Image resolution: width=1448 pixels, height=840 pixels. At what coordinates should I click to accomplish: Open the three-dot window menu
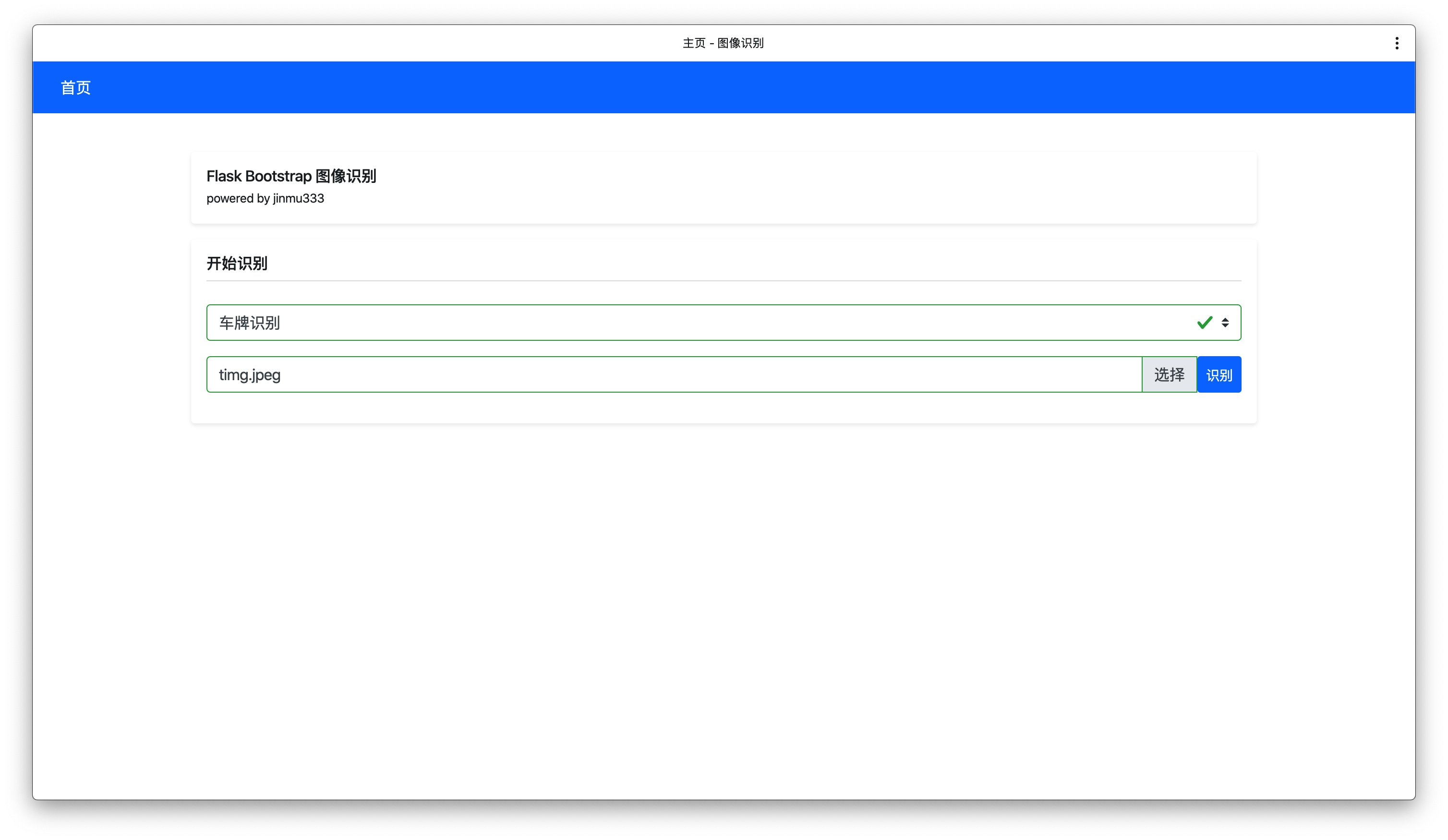click(x=1396, y=43)
